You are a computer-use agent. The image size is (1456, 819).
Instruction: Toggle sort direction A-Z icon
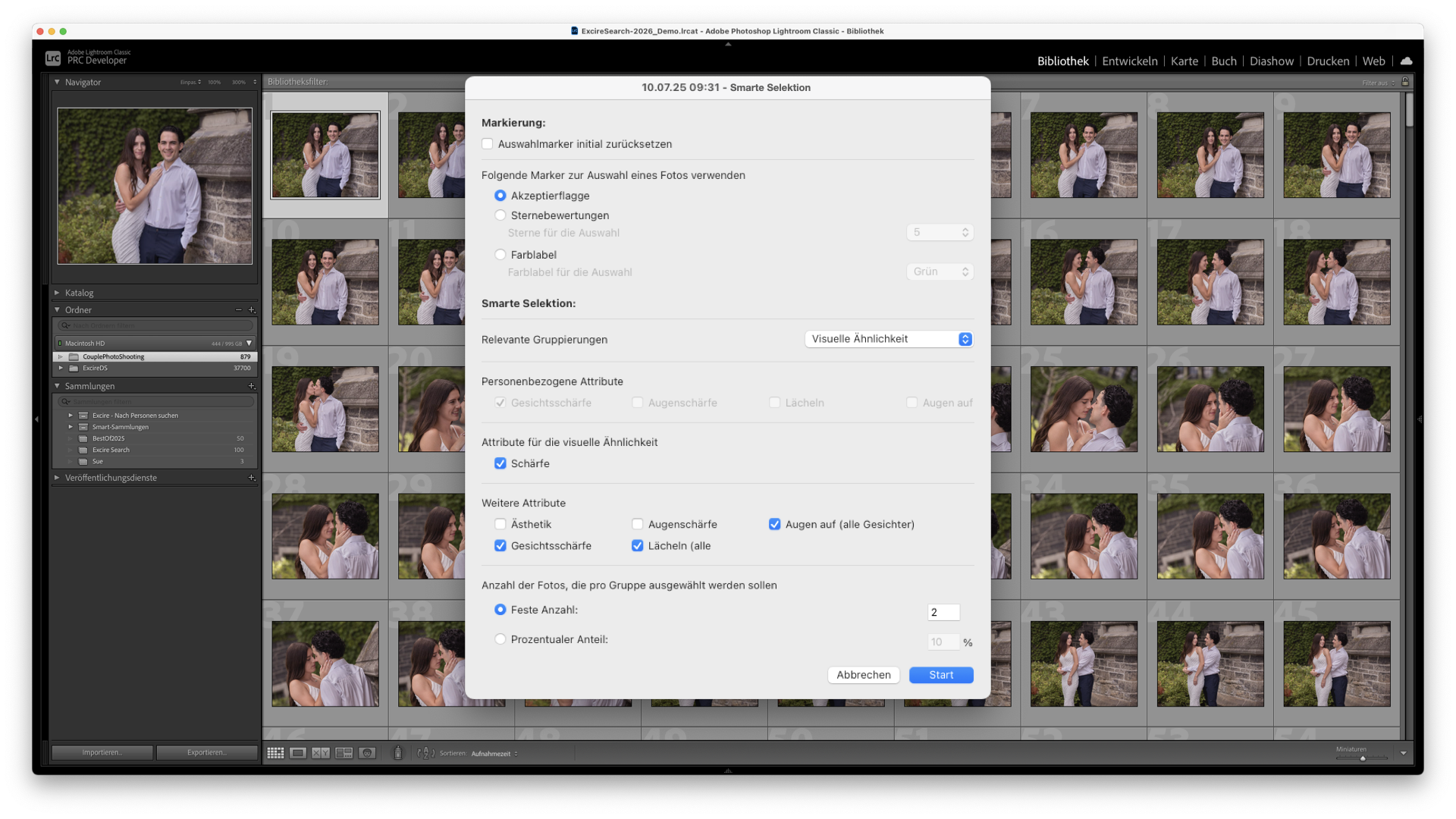tap(425, 753)
